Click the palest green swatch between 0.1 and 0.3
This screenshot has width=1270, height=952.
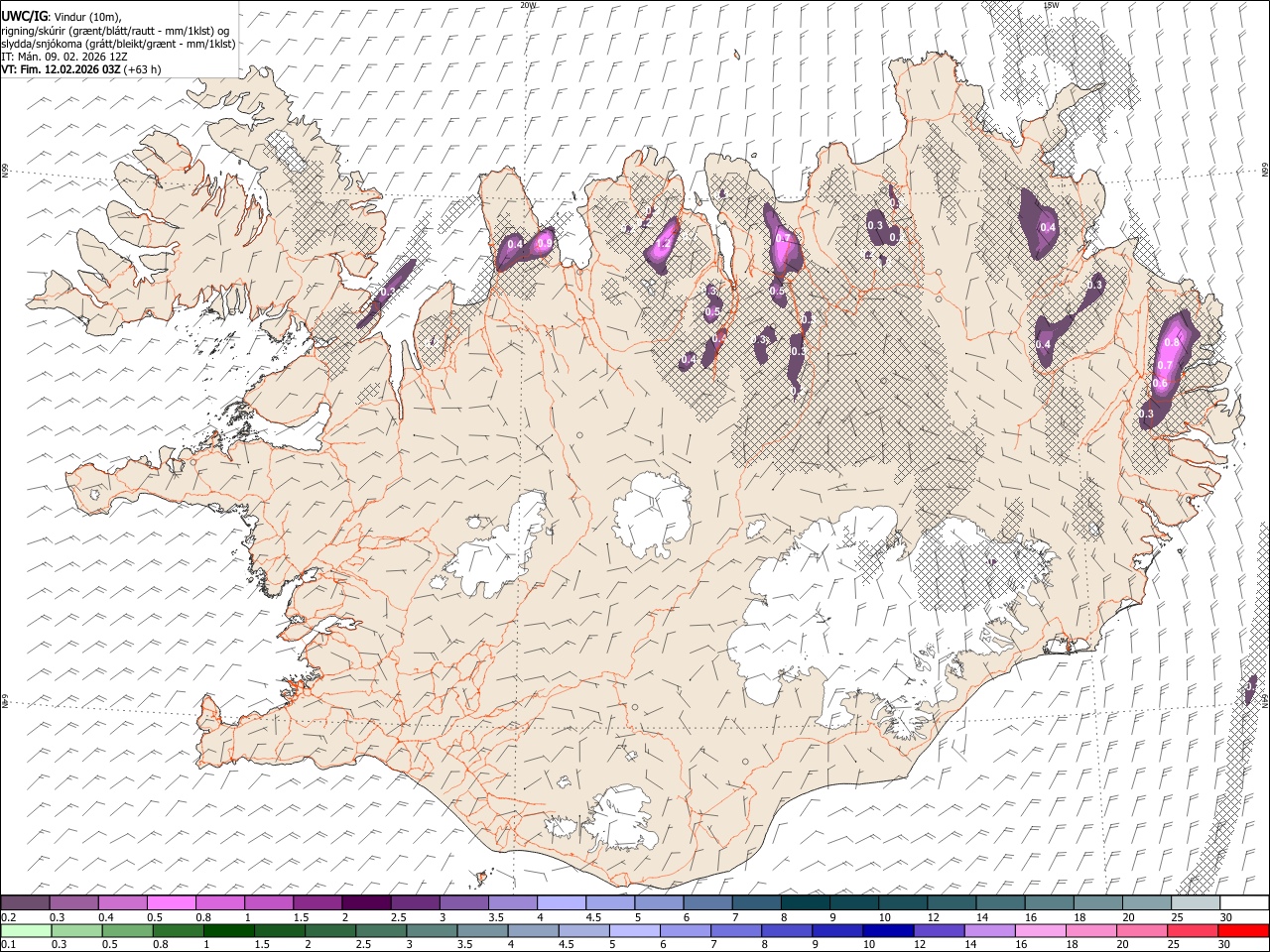[x=26, y=930]
